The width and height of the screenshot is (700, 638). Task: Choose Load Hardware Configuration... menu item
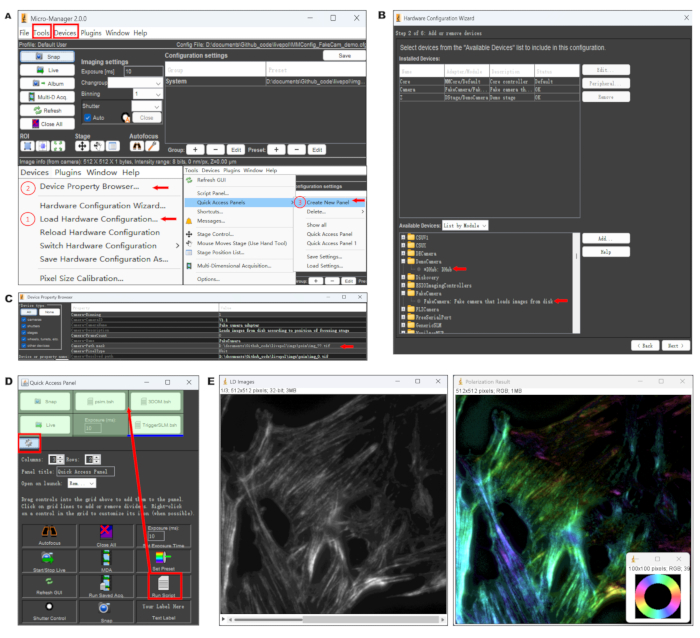[98, 219]
